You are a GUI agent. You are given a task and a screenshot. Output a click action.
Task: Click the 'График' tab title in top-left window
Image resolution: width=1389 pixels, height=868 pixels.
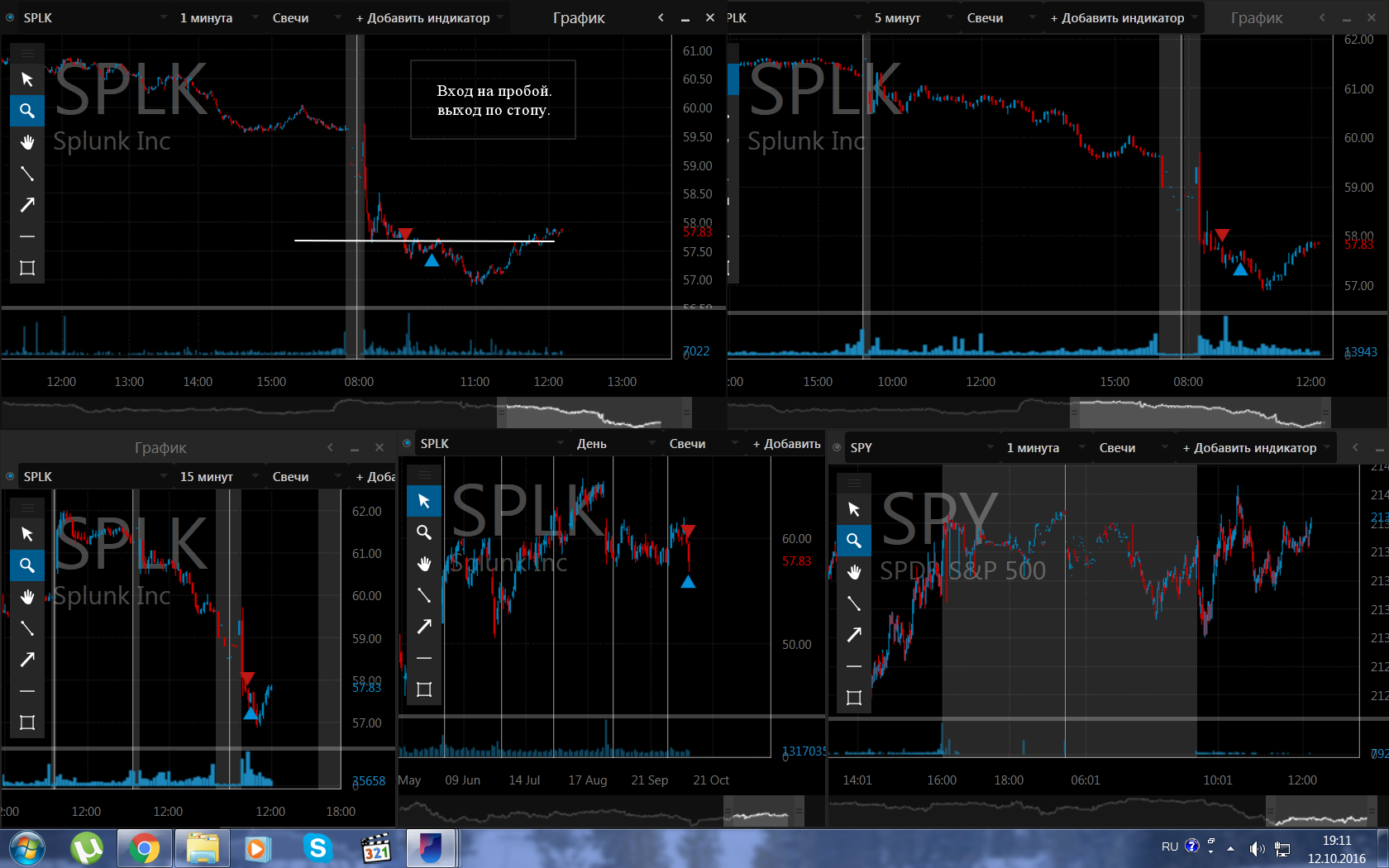tap(579, 17)
